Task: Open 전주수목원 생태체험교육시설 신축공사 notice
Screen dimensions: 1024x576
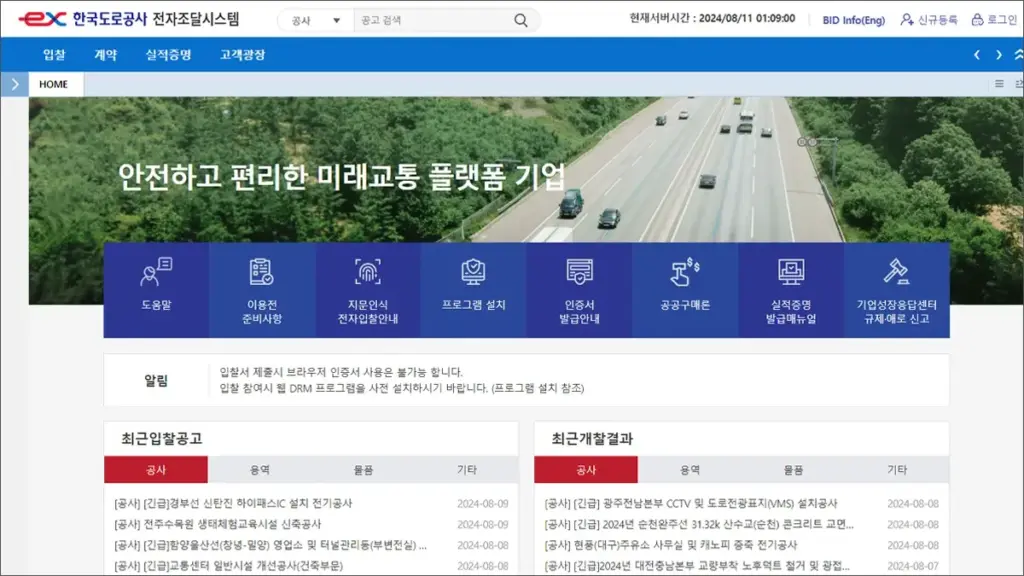Action: click(x=217, y=524)
